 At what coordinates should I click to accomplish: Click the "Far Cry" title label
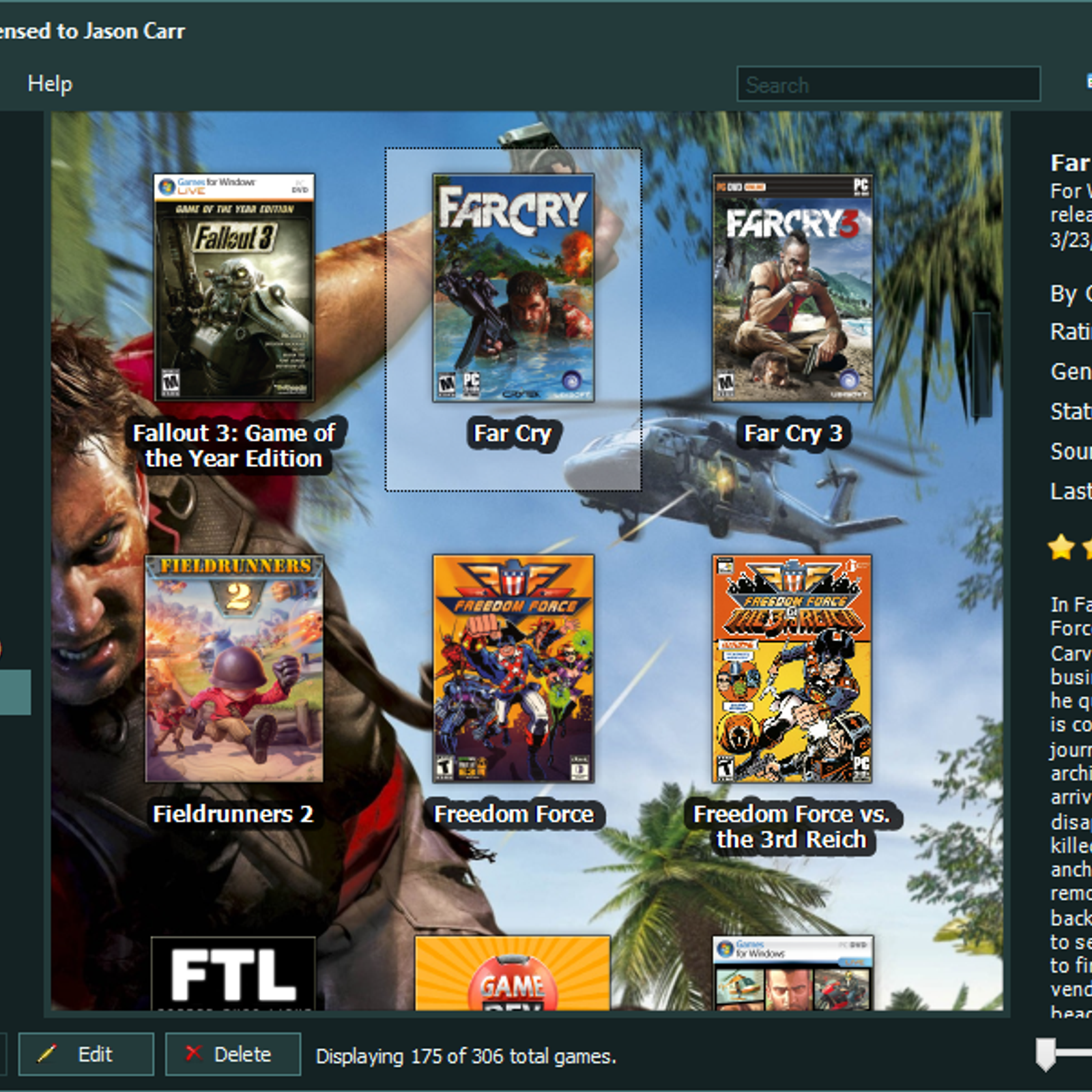point(513,433)
